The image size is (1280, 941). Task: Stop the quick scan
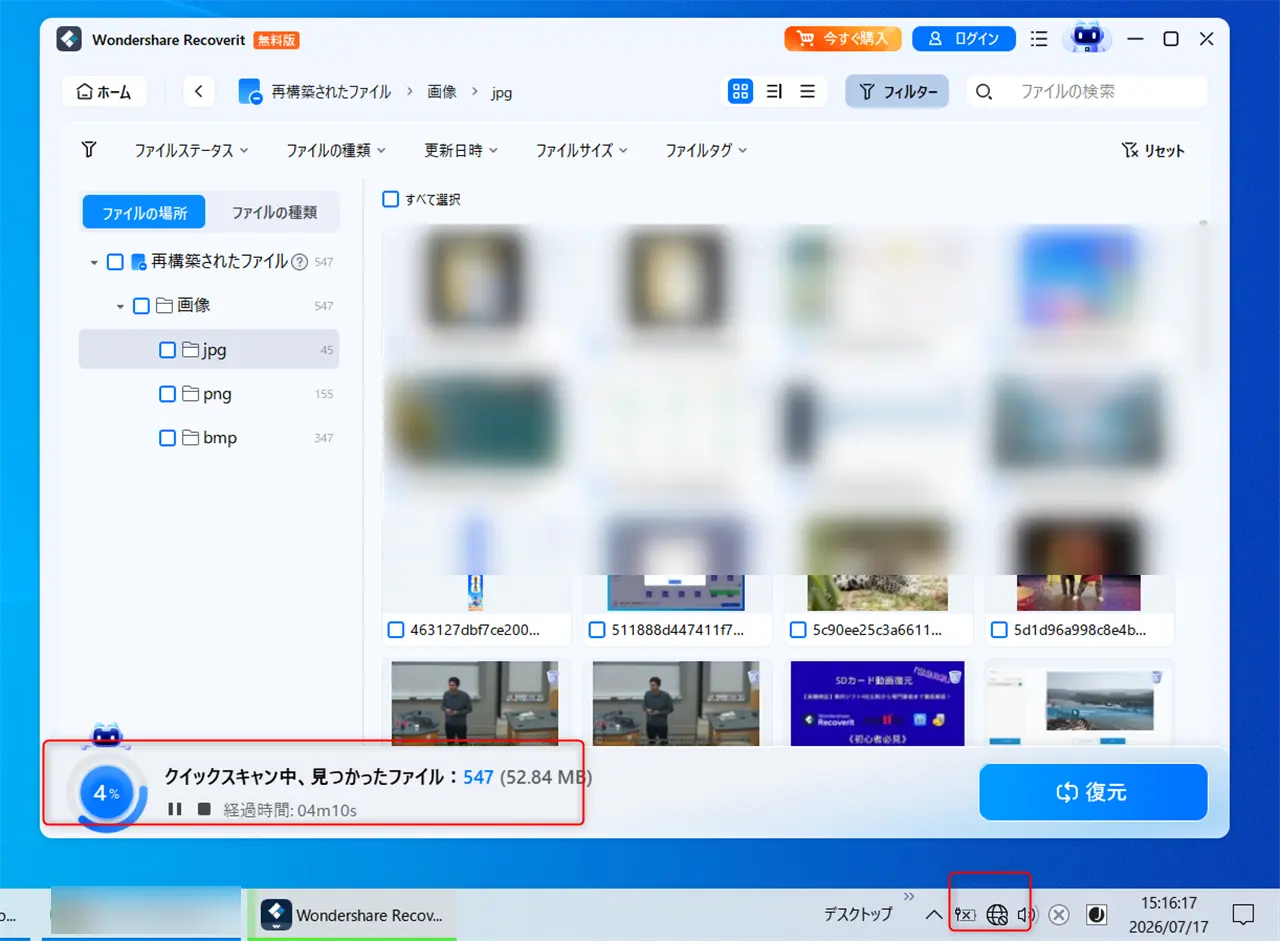click(x=204, y=809)
